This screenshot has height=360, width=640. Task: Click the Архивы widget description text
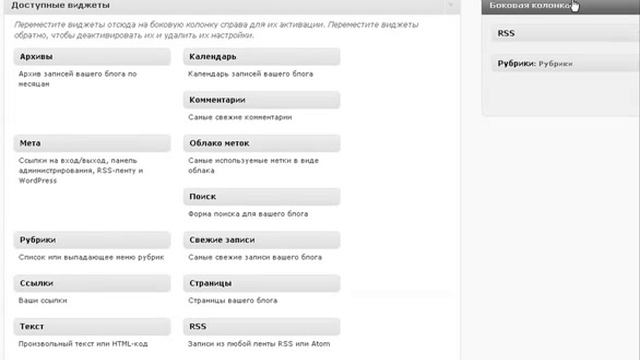click(78, 79)
